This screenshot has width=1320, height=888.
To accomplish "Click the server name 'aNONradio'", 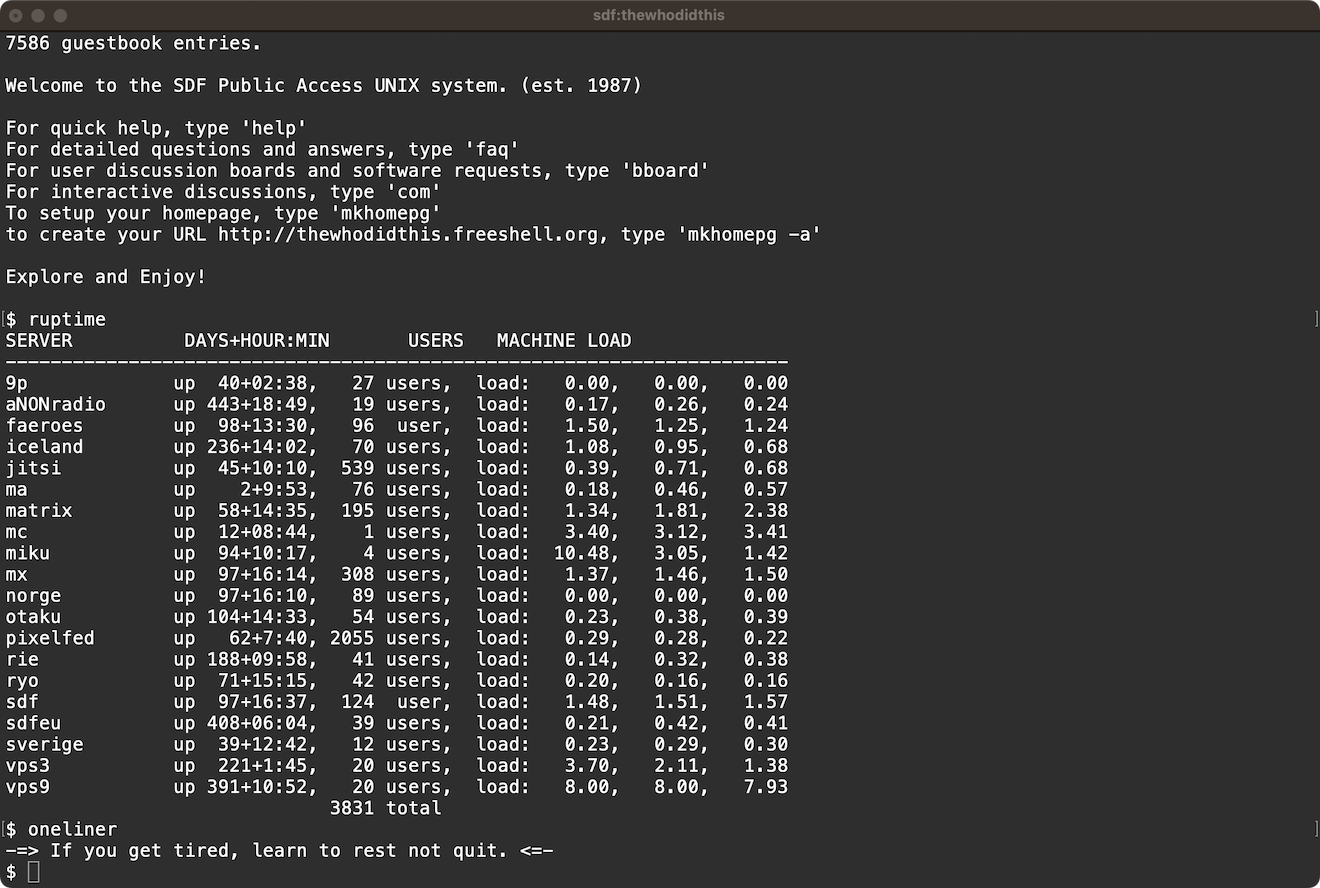I will (x=56, y=404).
